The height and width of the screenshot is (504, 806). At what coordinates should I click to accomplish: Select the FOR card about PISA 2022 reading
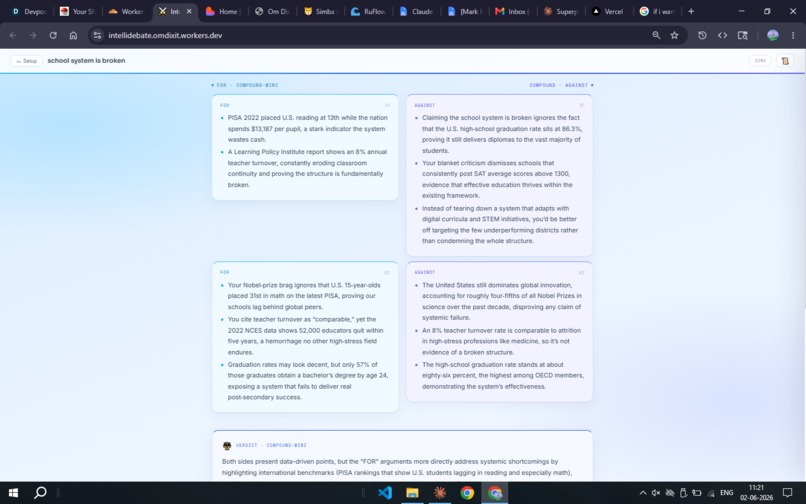(x=305, y=147)
